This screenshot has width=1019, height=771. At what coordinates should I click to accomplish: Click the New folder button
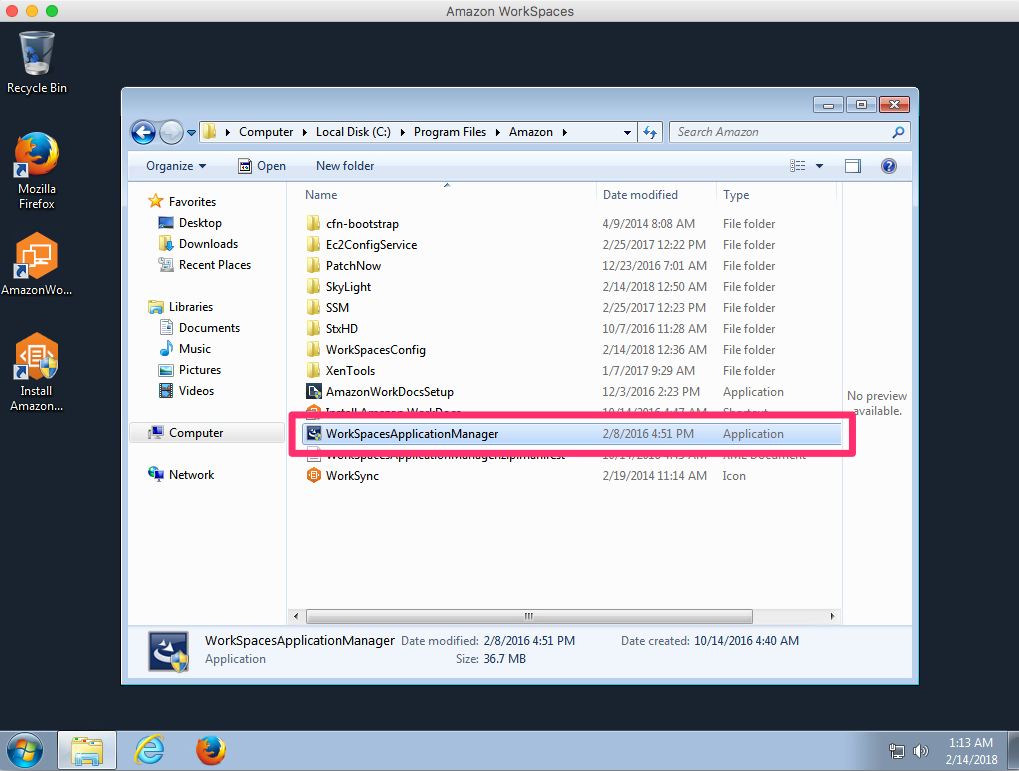pyautogui.click(x=344, y=165)
